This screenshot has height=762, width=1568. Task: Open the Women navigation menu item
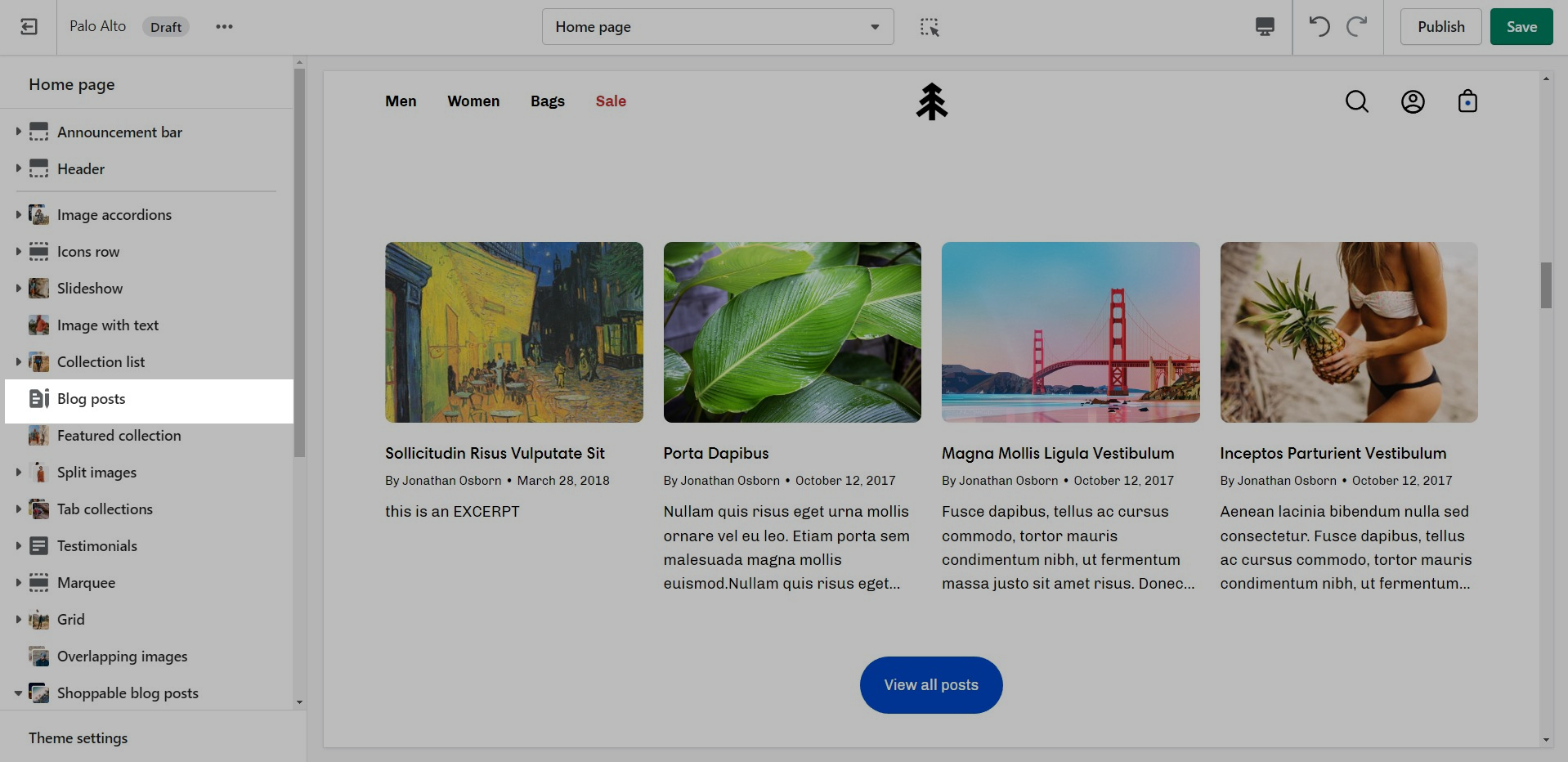click(x=473, y=101)
